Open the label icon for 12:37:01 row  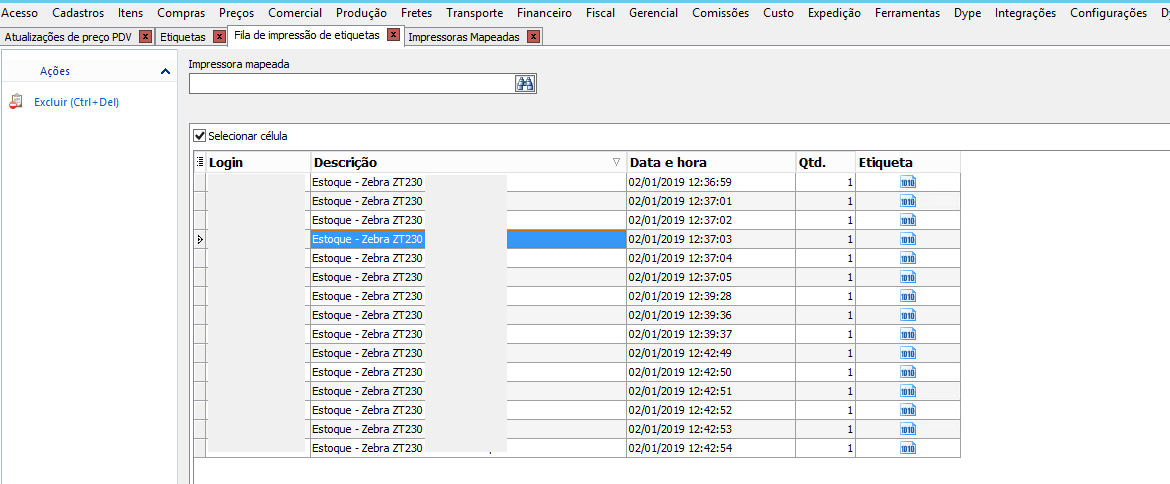(x=907, y=201)
